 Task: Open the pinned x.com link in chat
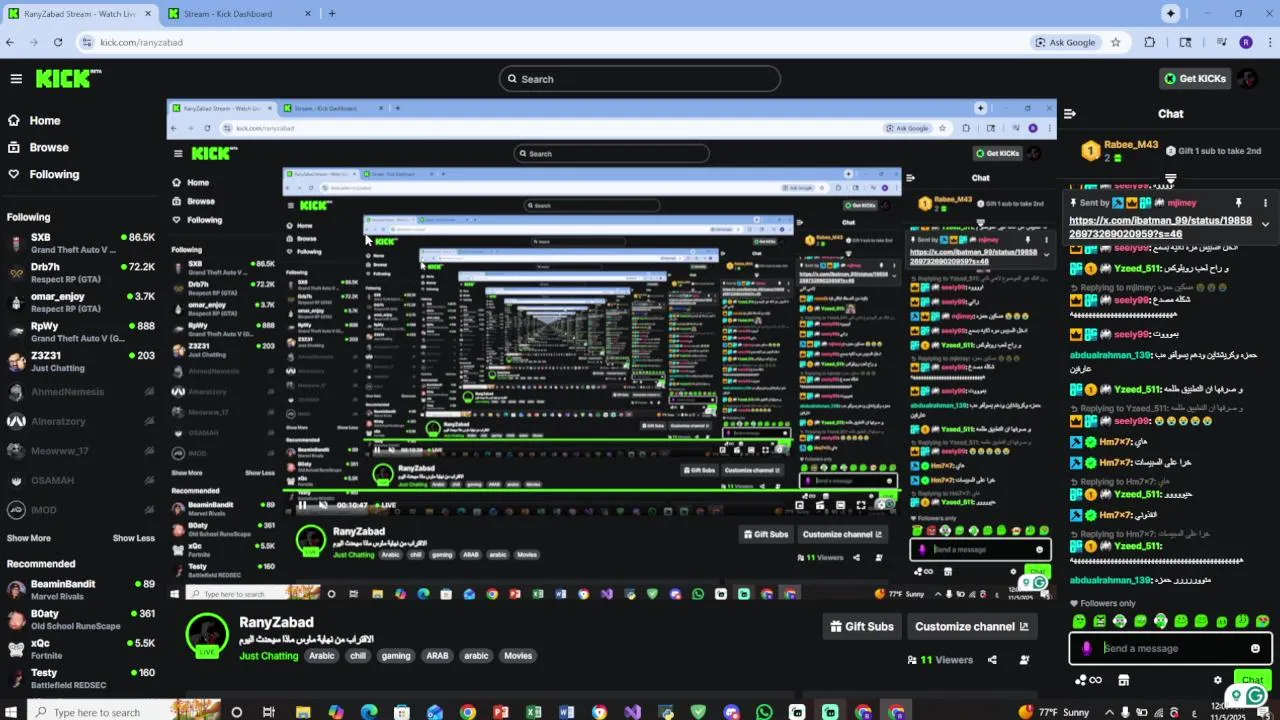1160,227
